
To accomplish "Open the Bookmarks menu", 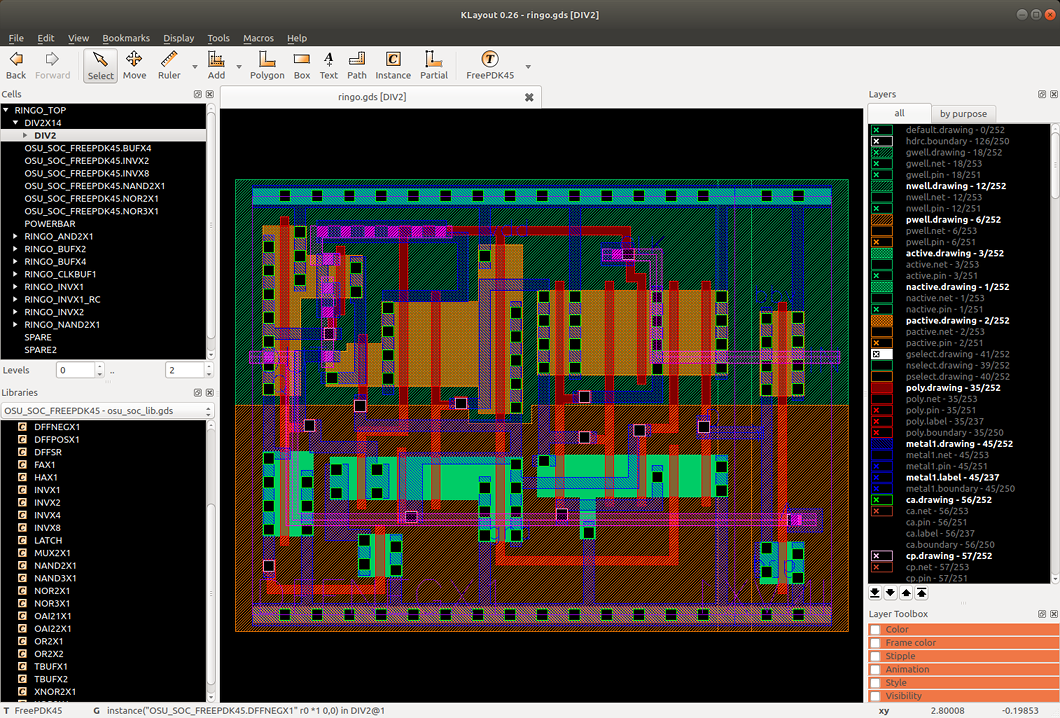I will 126,38.
